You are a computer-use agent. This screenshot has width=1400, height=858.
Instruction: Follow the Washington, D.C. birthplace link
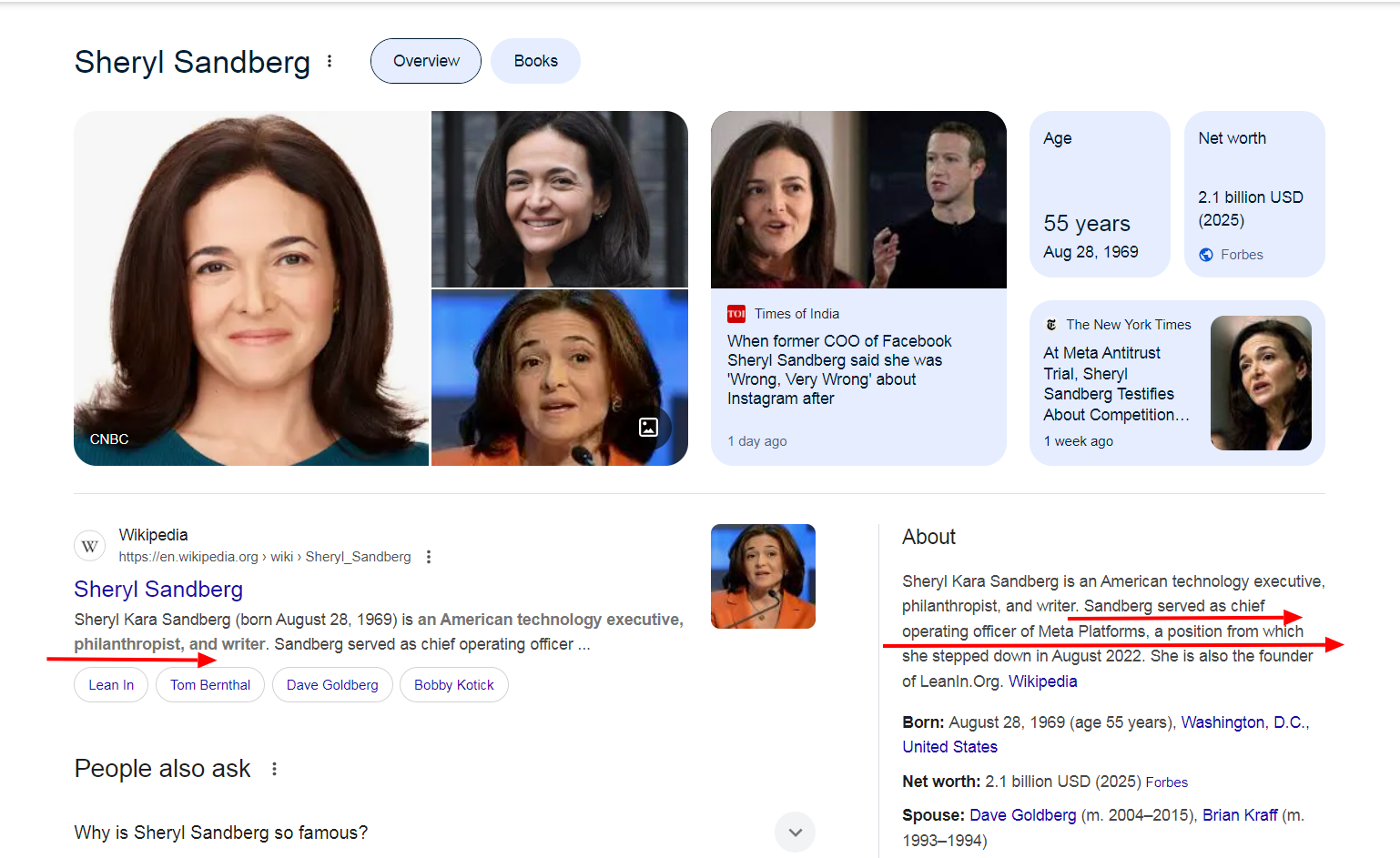pos(1245,722)
